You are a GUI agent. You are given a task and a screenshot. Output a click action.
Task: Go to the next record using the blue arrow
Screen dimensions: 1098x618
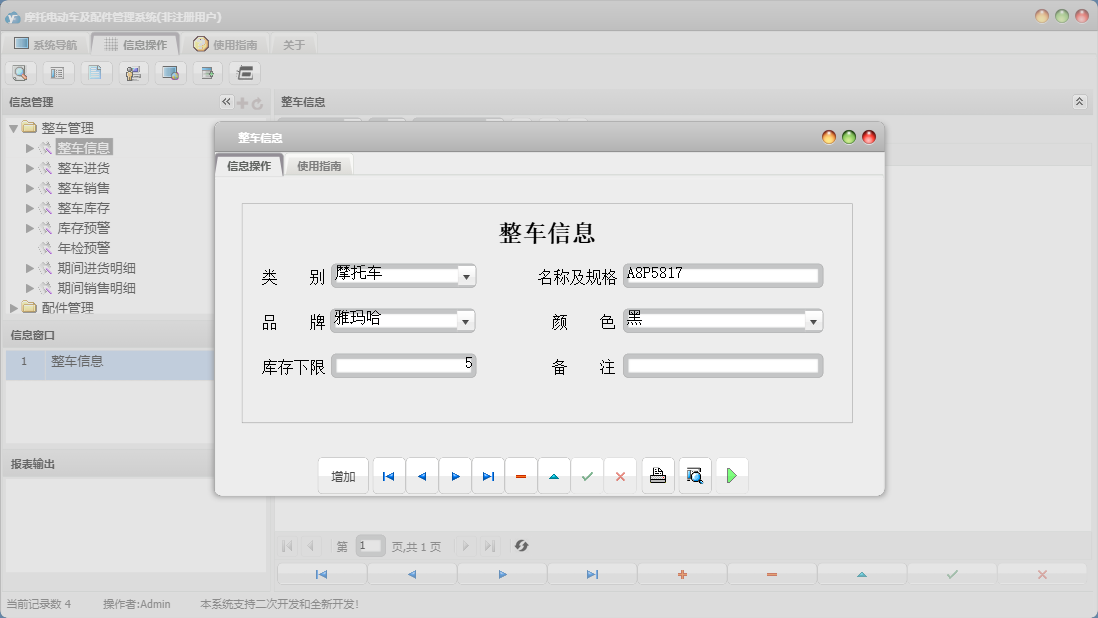pos(455,475)
